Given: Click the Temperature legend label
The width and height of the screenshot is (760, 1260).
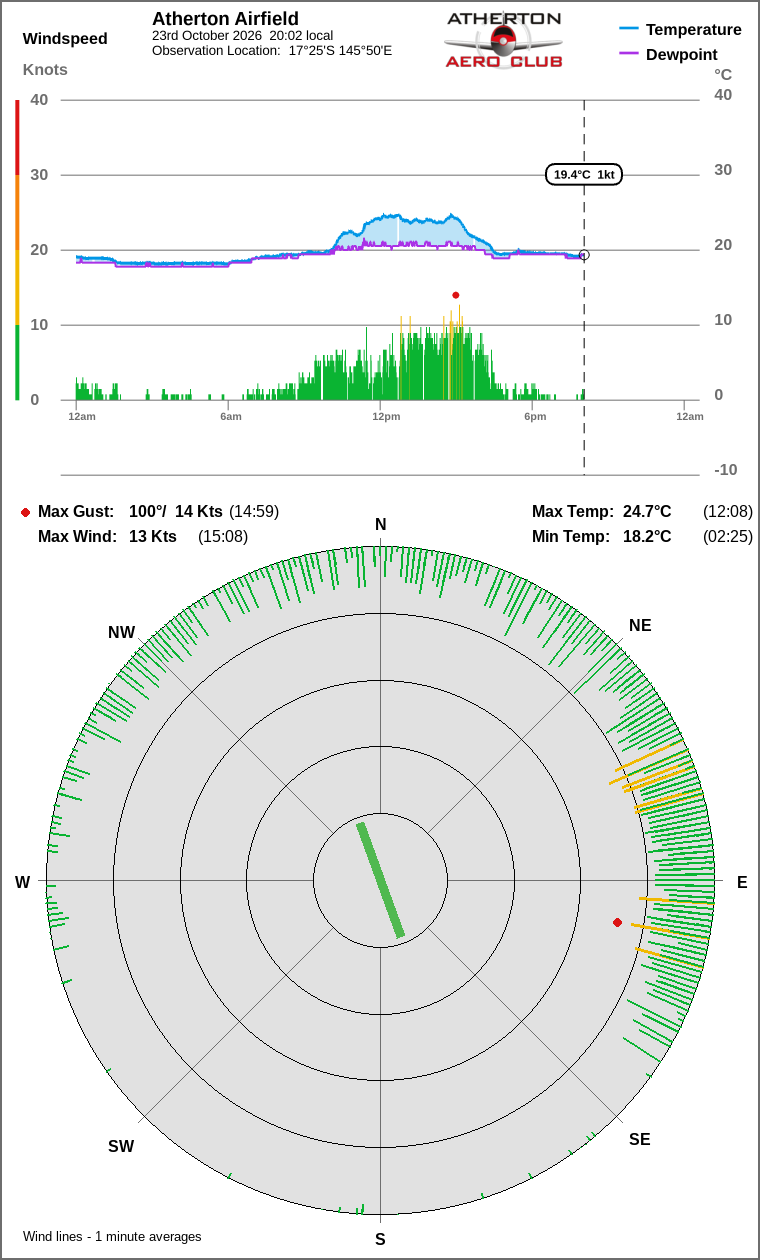Looking at the screenshot, I should (694, 29).
